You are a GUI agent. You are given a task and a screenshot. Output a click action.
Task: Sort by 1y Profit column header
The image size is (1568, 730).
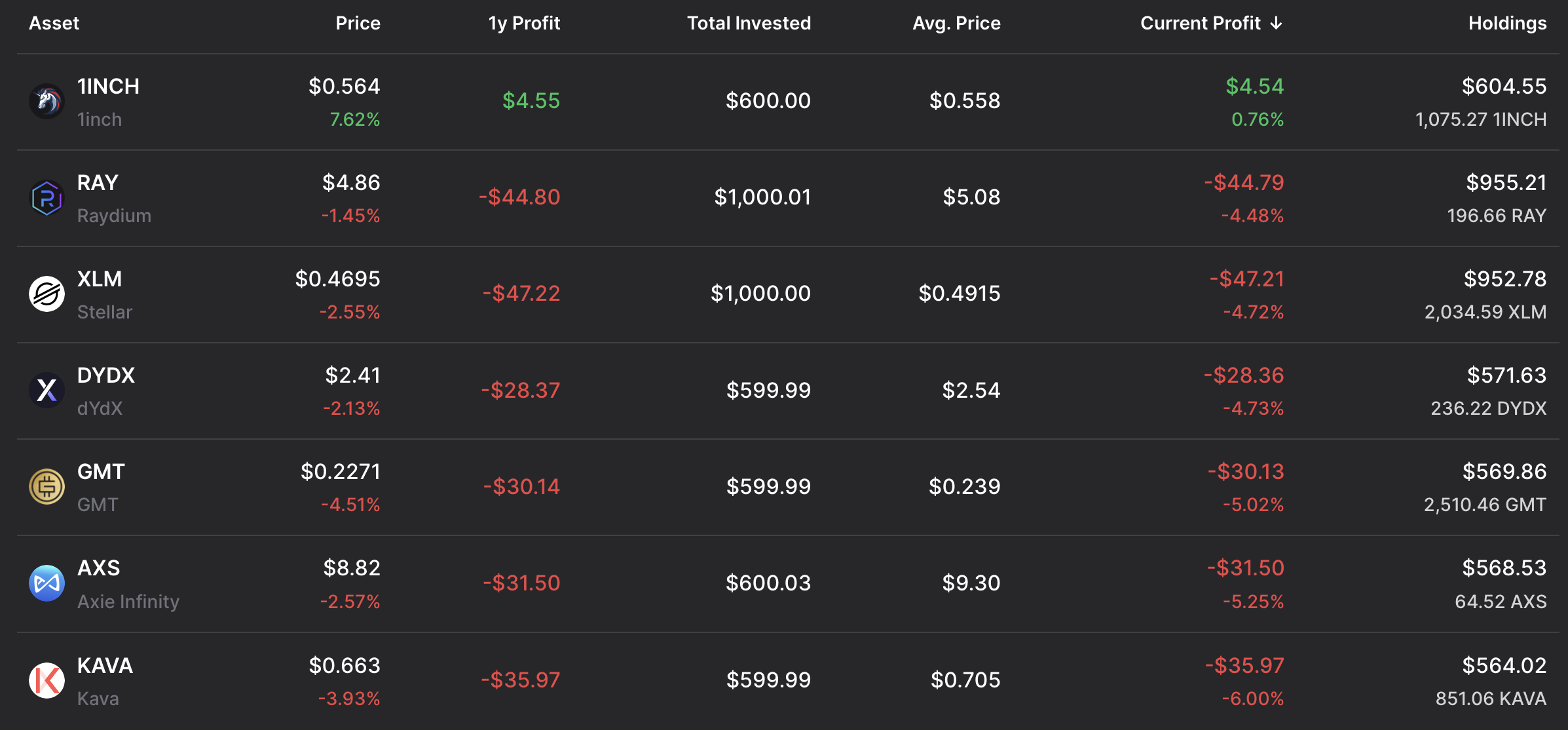524,24
